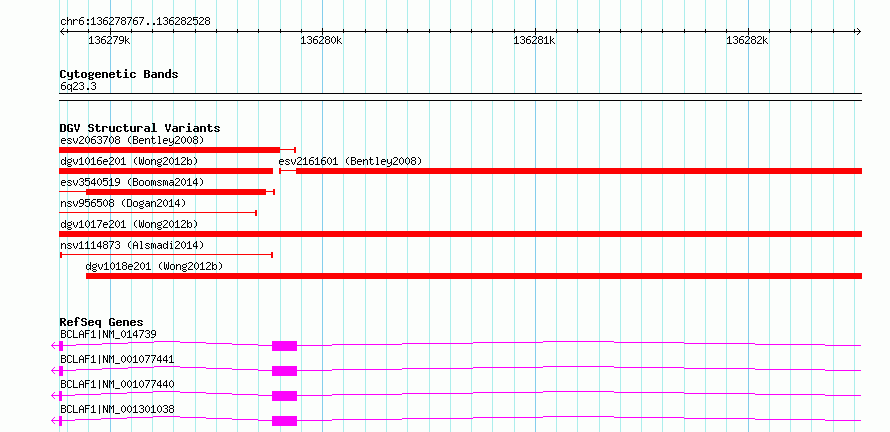Screen dimensions: 890x432
Task: Open transcript label BCLAF1|NM_001077440
Action: [x=117, y=384]
